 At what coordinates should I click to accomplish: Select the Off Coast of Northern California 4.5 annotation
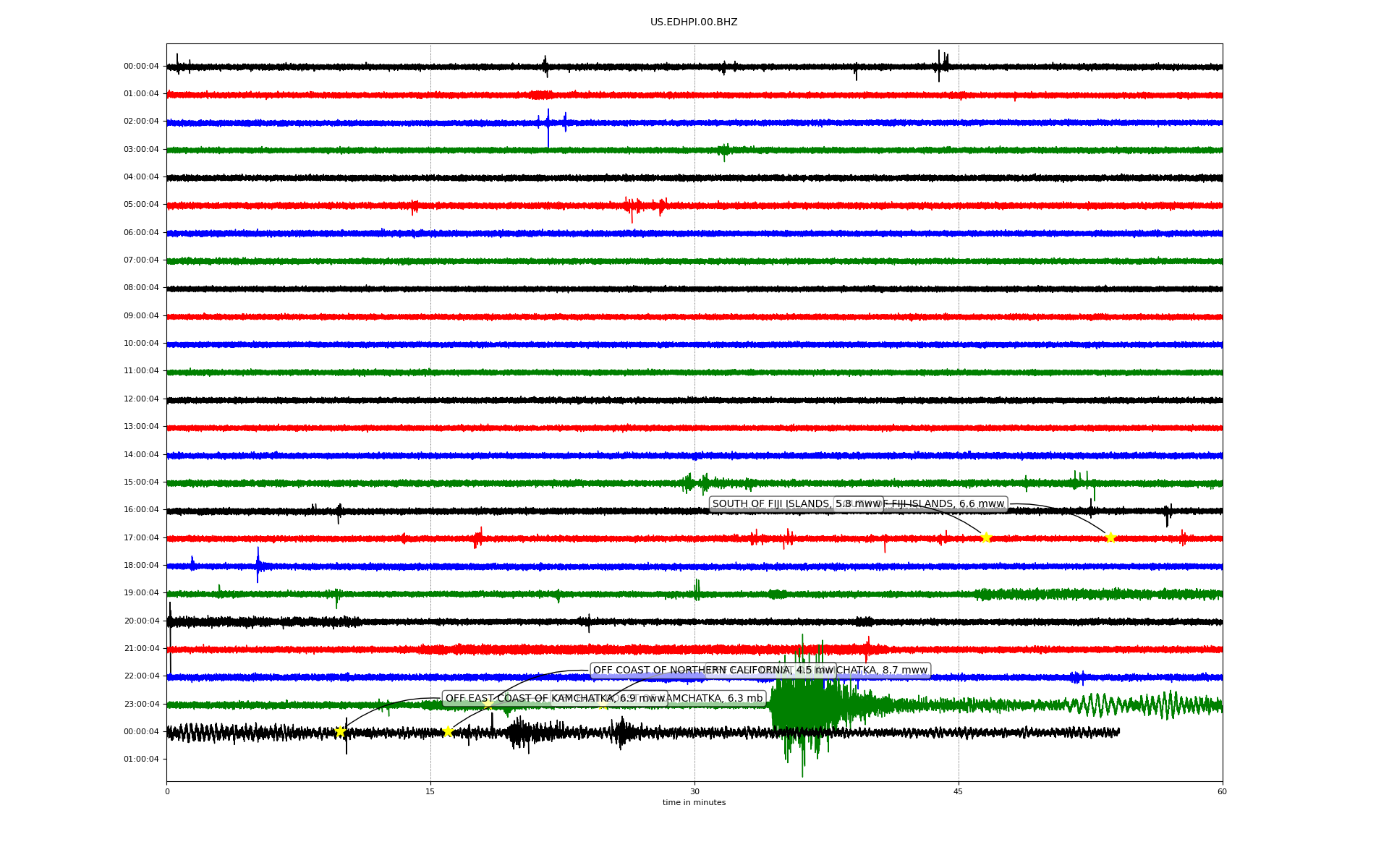coord(713,671)
